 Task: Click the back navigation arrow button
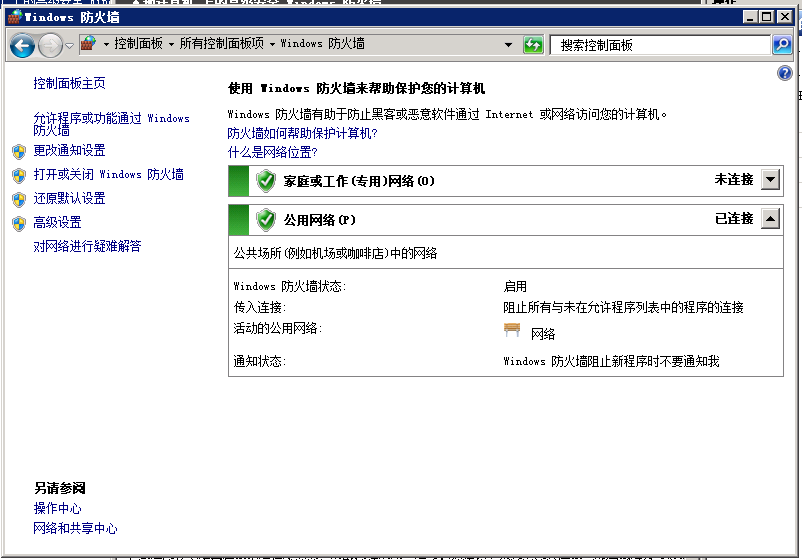pyautogui.click(x=22, y=45)
